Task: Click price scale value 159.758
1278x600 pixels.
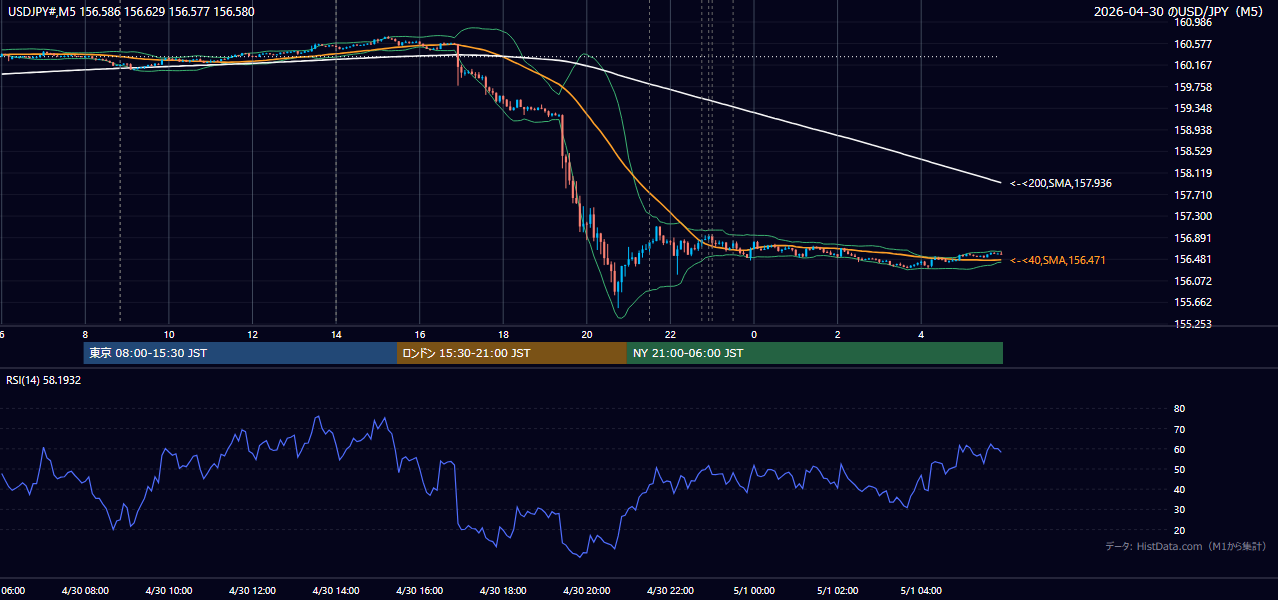Action: pyautogui.click(x=1193, y=87)
